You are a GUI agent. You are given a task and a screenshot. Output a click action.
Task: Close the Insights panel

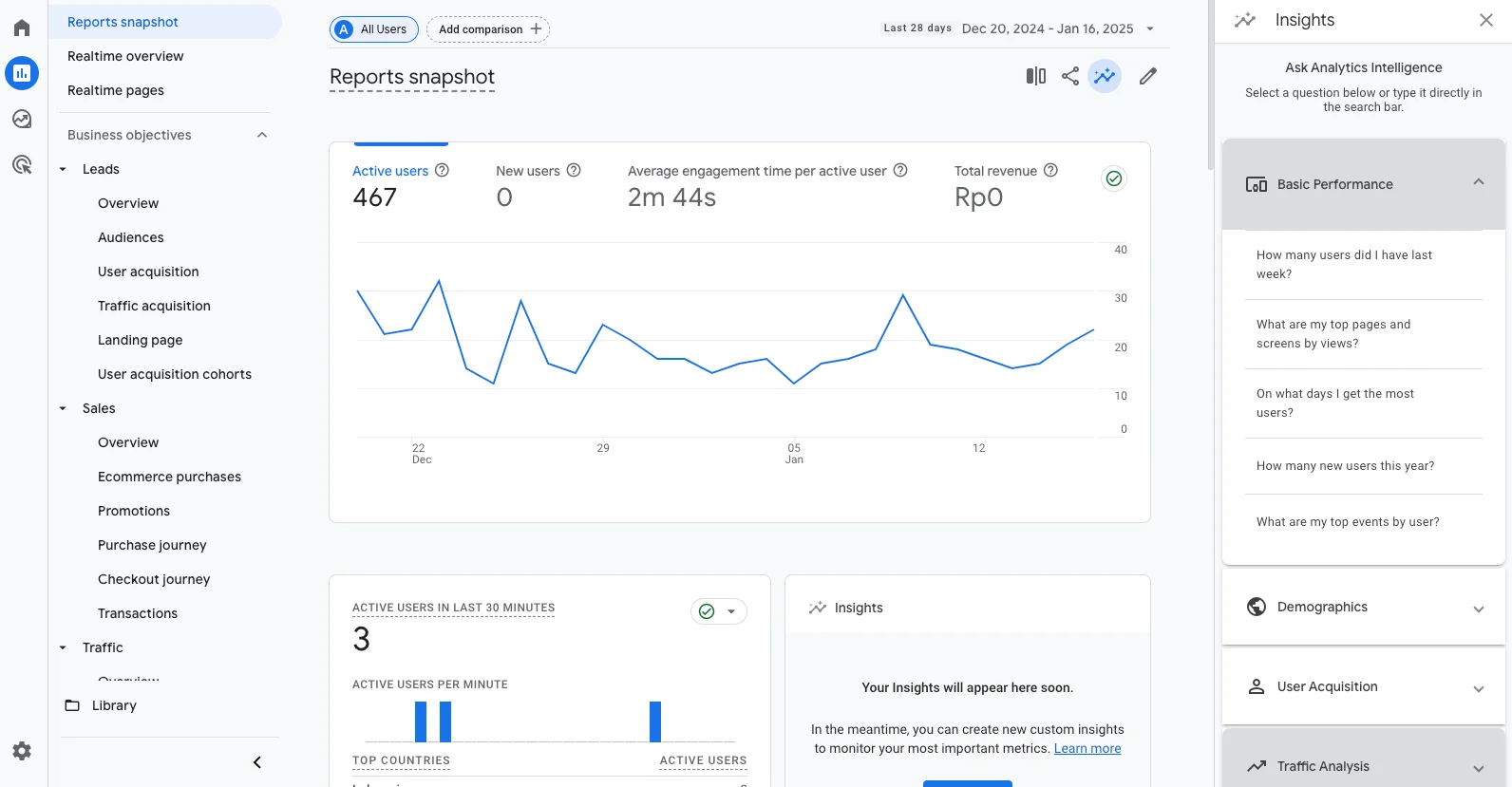coord(1486,20)
